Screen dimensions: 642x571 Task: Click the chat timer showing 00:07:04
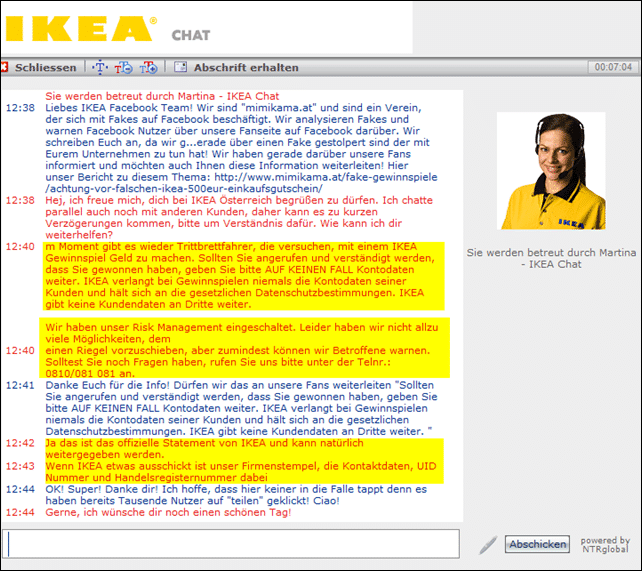pos(613,67)
